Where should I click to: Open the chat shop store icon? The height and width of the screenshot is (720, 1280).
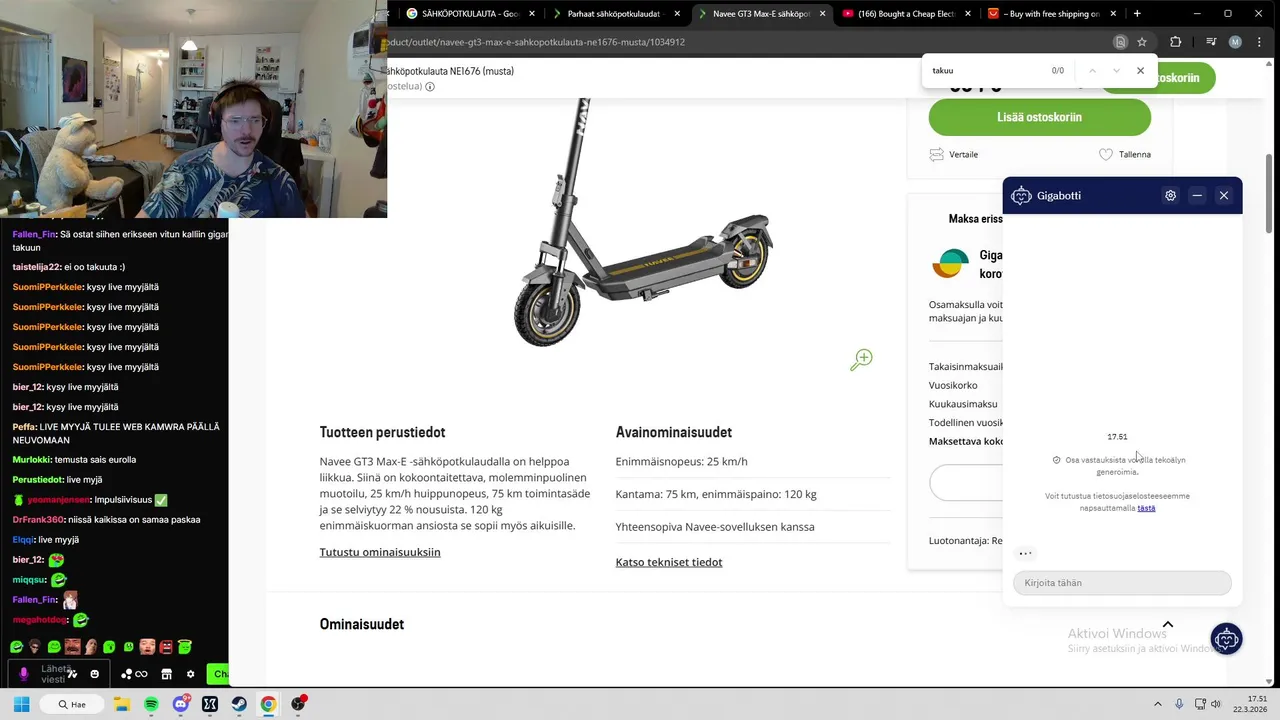pos(166,674)
